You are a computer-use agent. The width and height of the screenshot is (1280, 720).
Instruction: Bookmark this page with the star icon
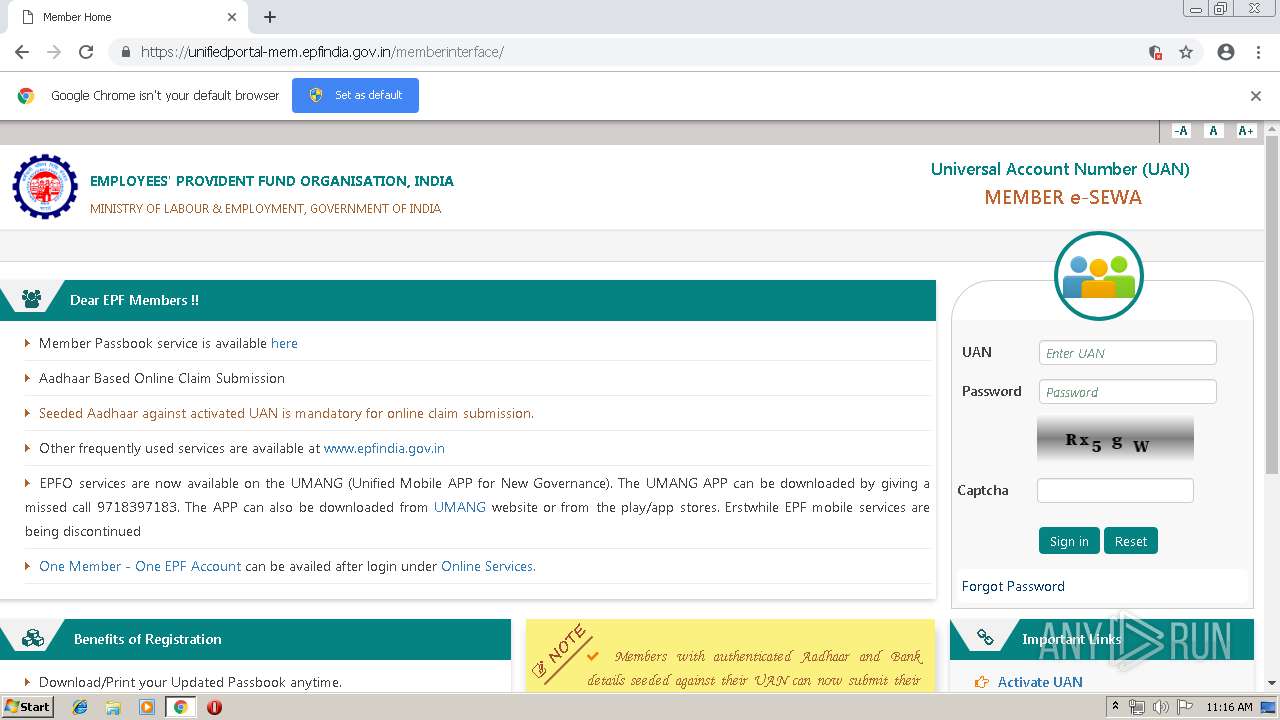tap(1186, 52)
